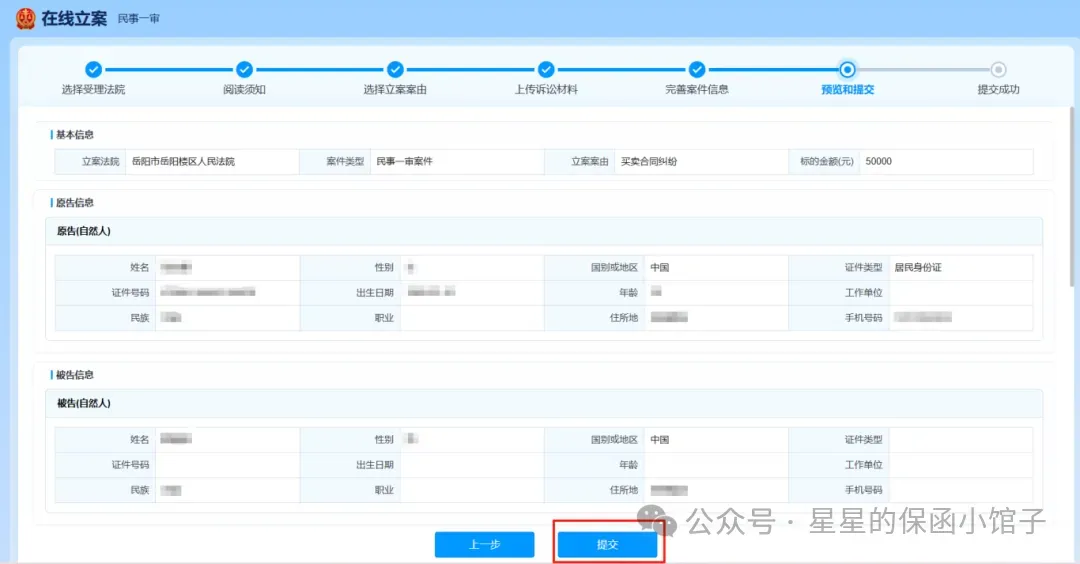Click the court name 岳阳市岳阳楼区人民法院

[183, 162]
